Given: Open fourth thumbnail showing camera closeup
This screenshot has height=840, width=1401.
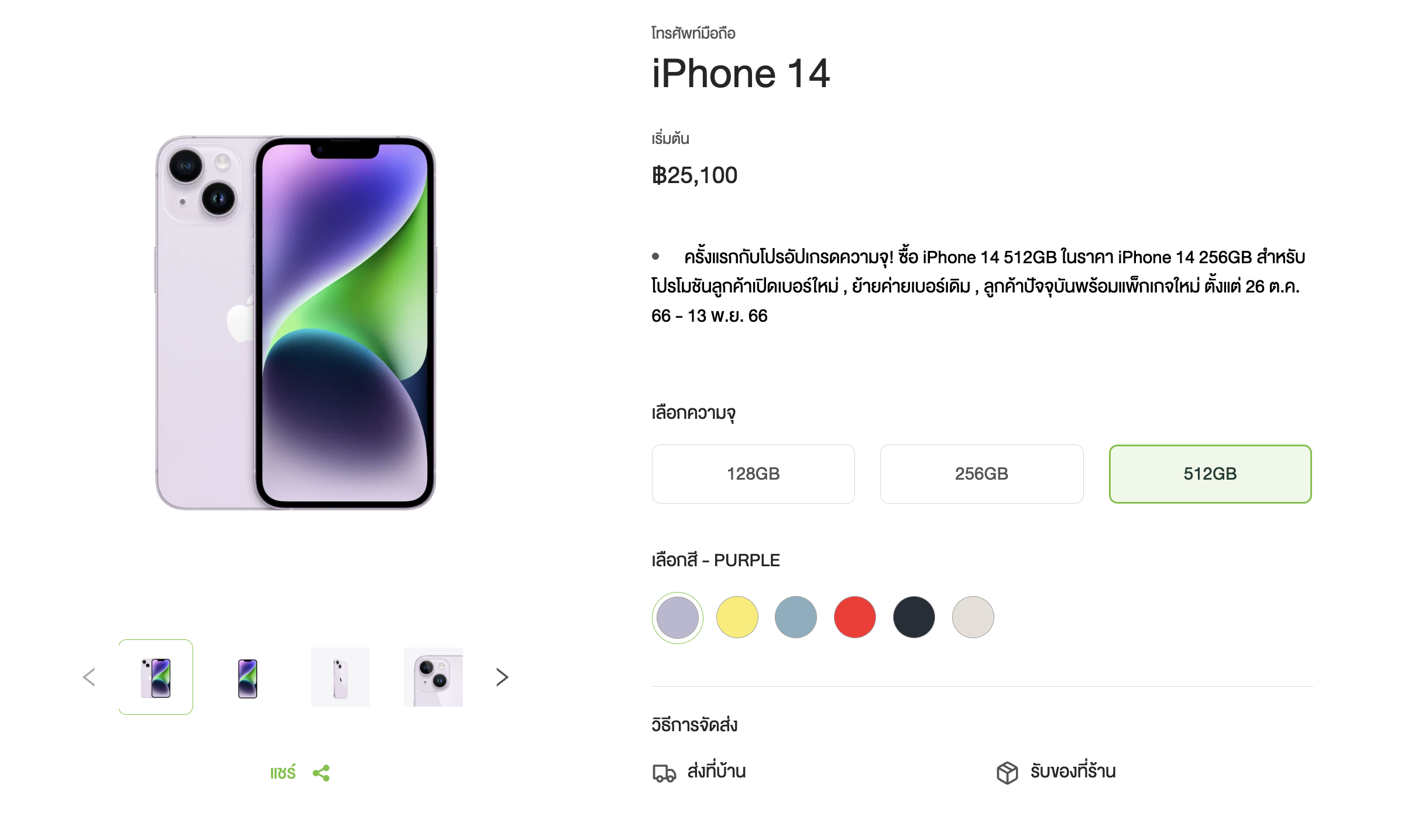Looking at the screenshot, I should pos(433,677).
